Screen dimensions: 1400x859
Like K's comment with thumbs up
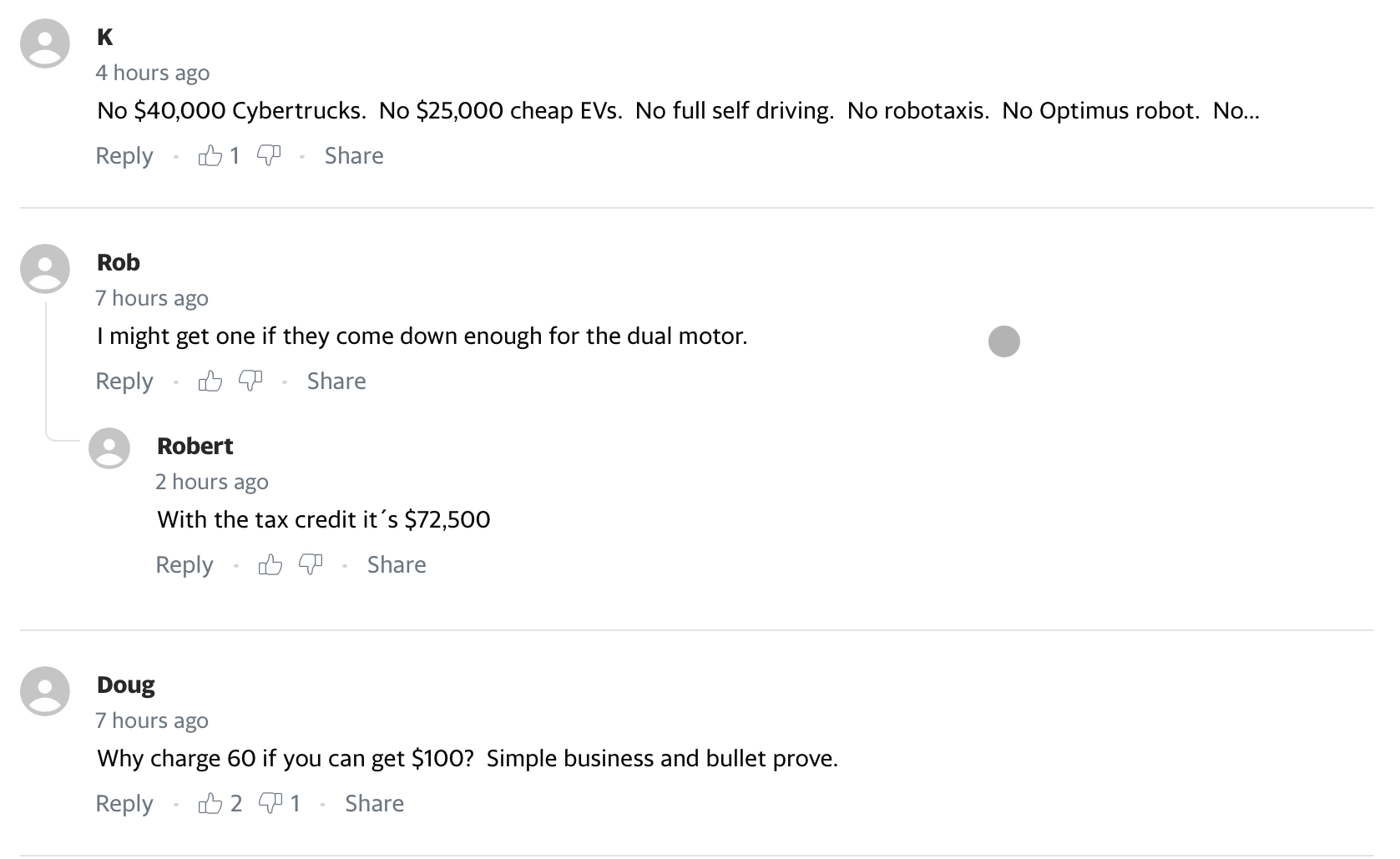point(210,156)
